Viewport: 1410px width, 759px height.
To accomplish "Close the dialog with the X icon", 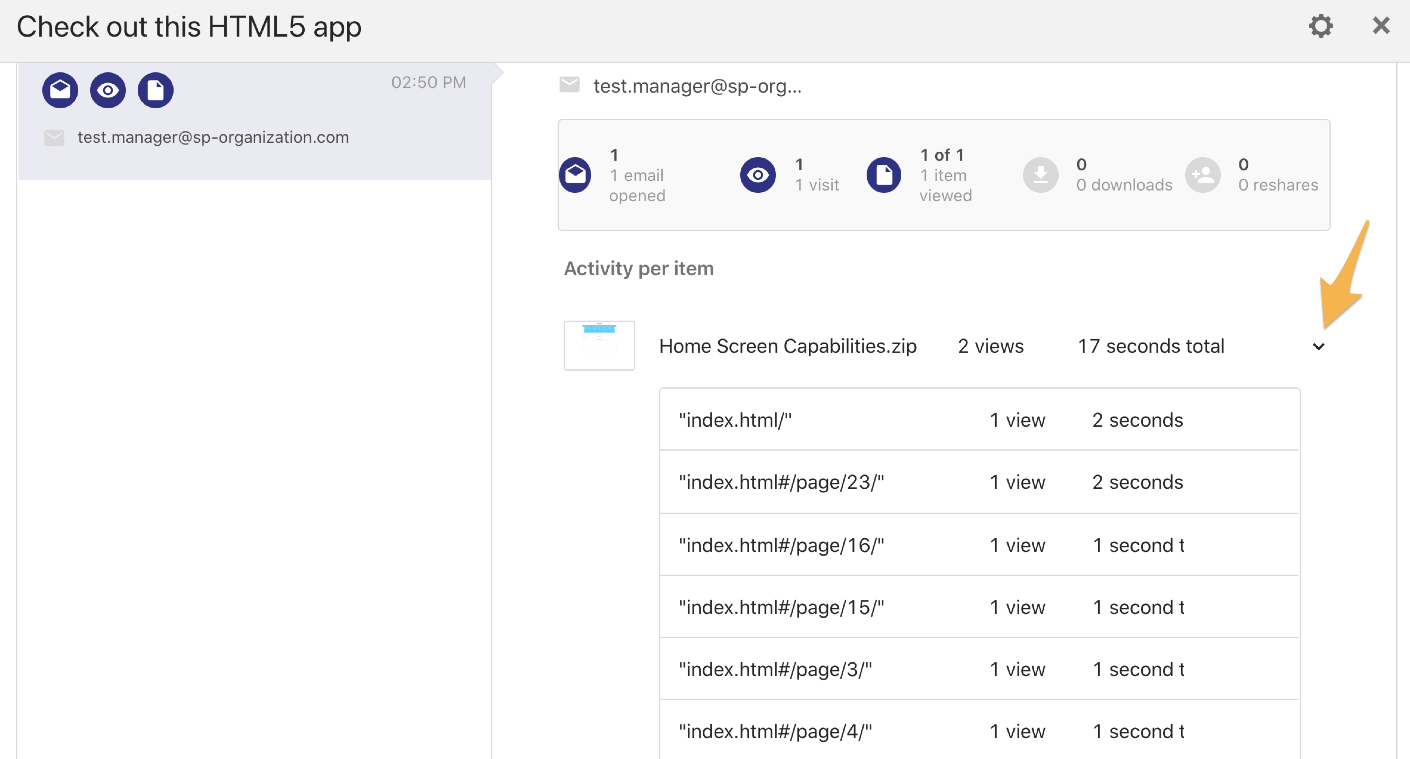I will 1381,26.
